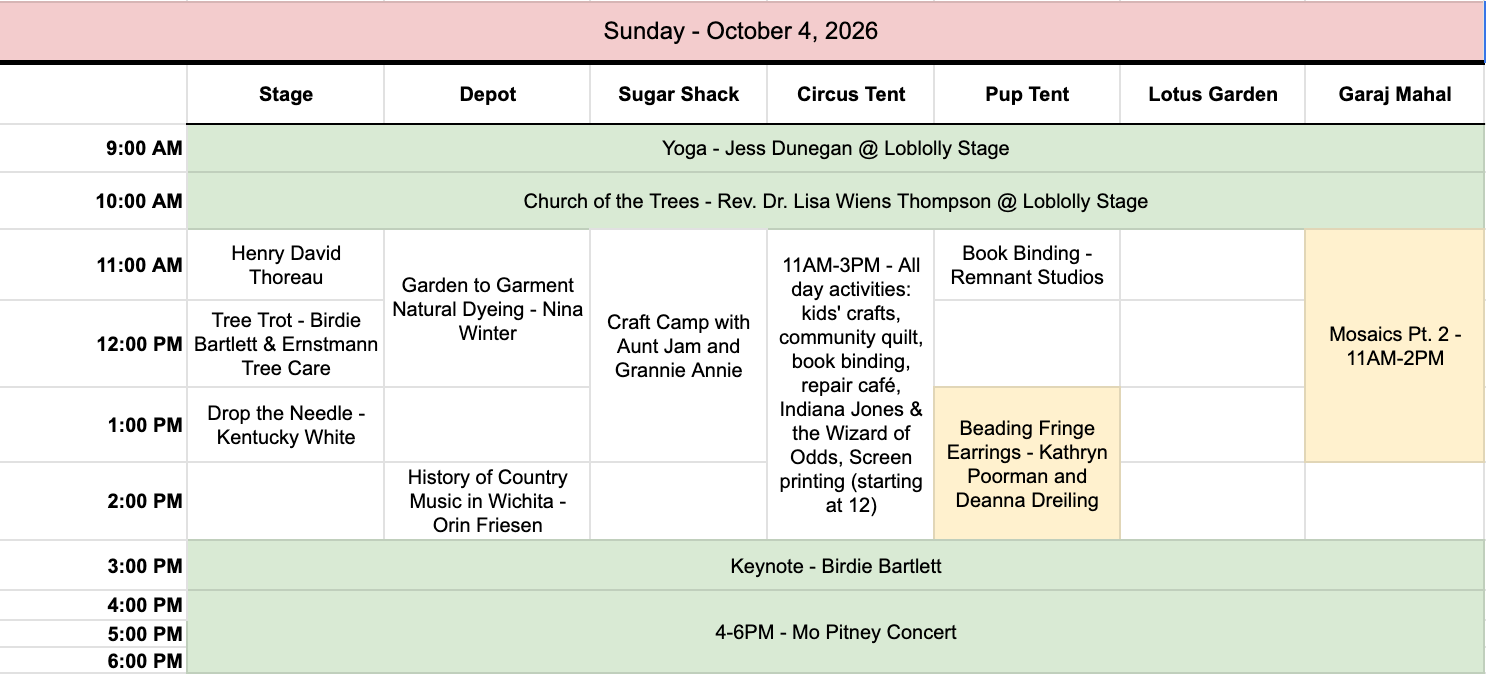Select the Mosaics Pt. 2 cell
The height and width of the screenshot is (674, 1486).
pyautogui.click(x=1395, y=346)
